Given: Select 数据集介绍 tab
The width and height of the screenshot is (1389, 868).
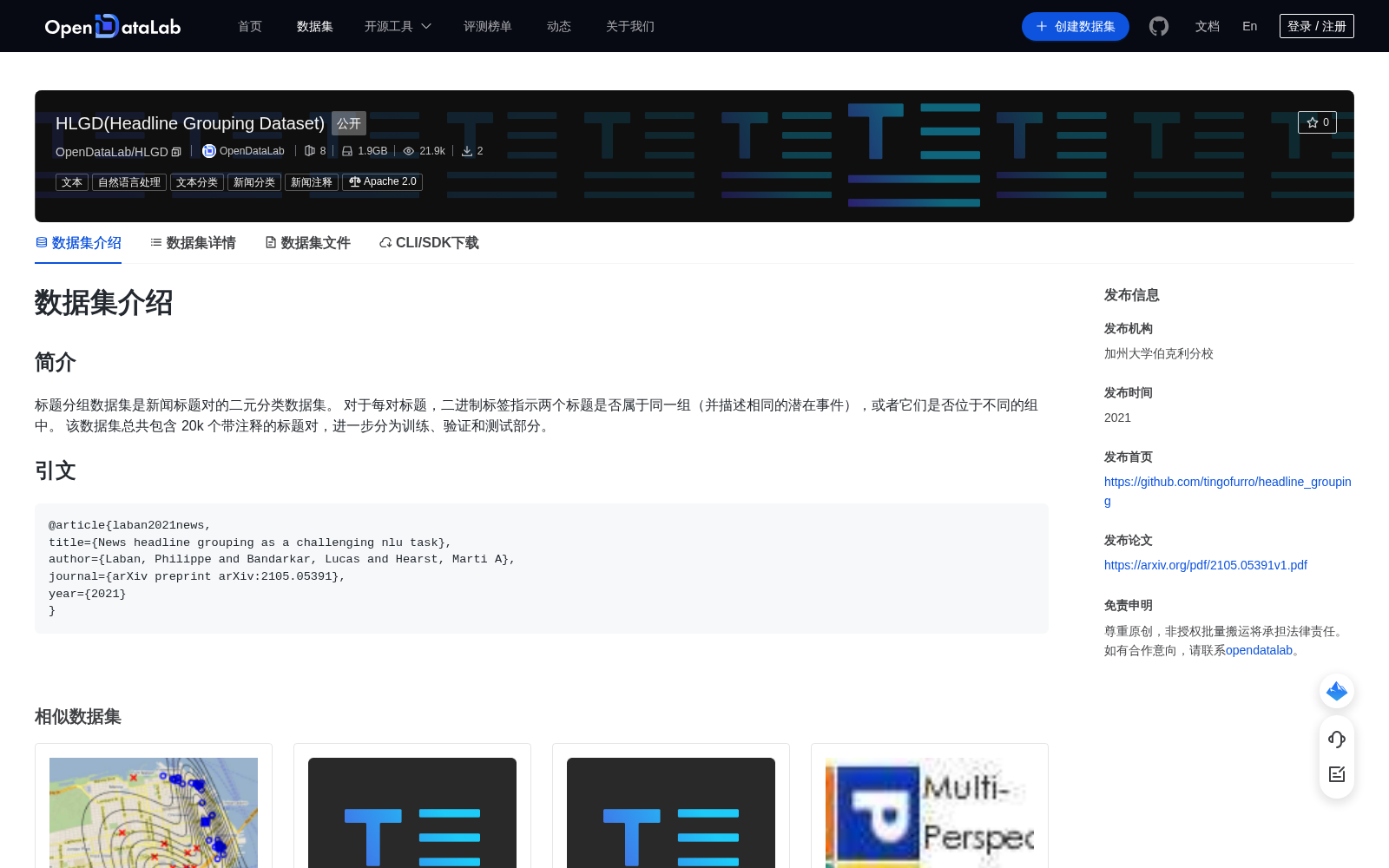Looking at the screenshot, I should [78, 243].
